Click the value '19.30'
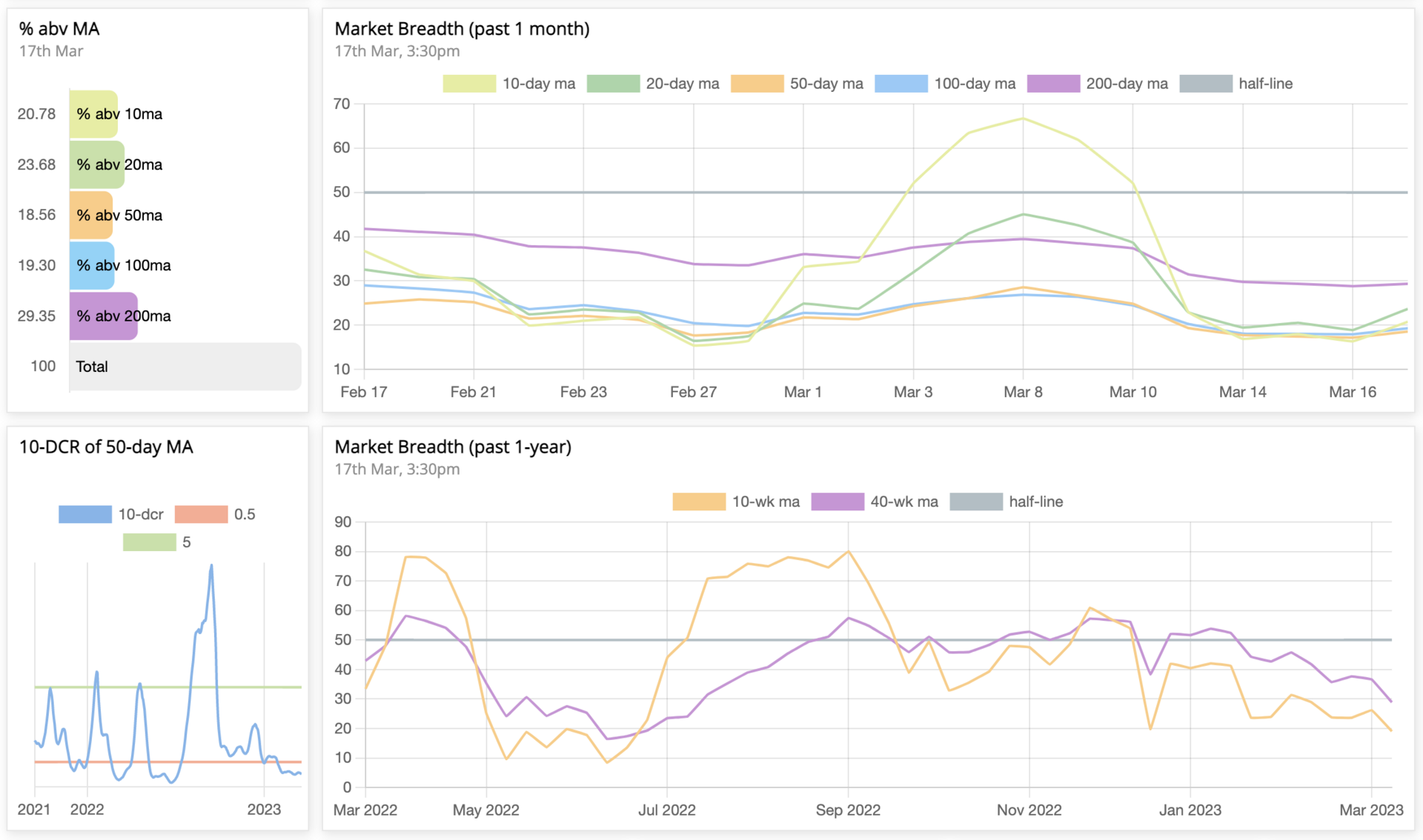Screen dimensions: 1423x840 tap(37, 265)
